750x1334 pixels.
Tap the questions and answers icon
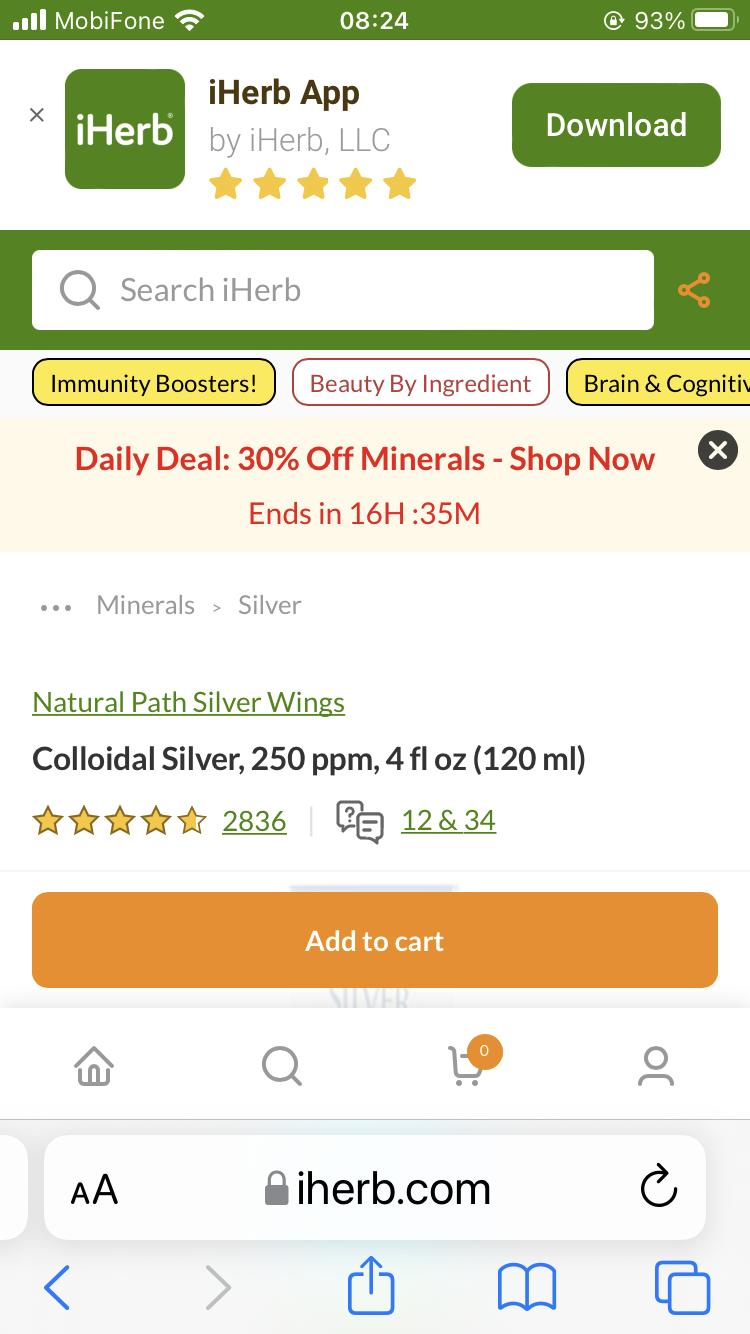[360, 822]
